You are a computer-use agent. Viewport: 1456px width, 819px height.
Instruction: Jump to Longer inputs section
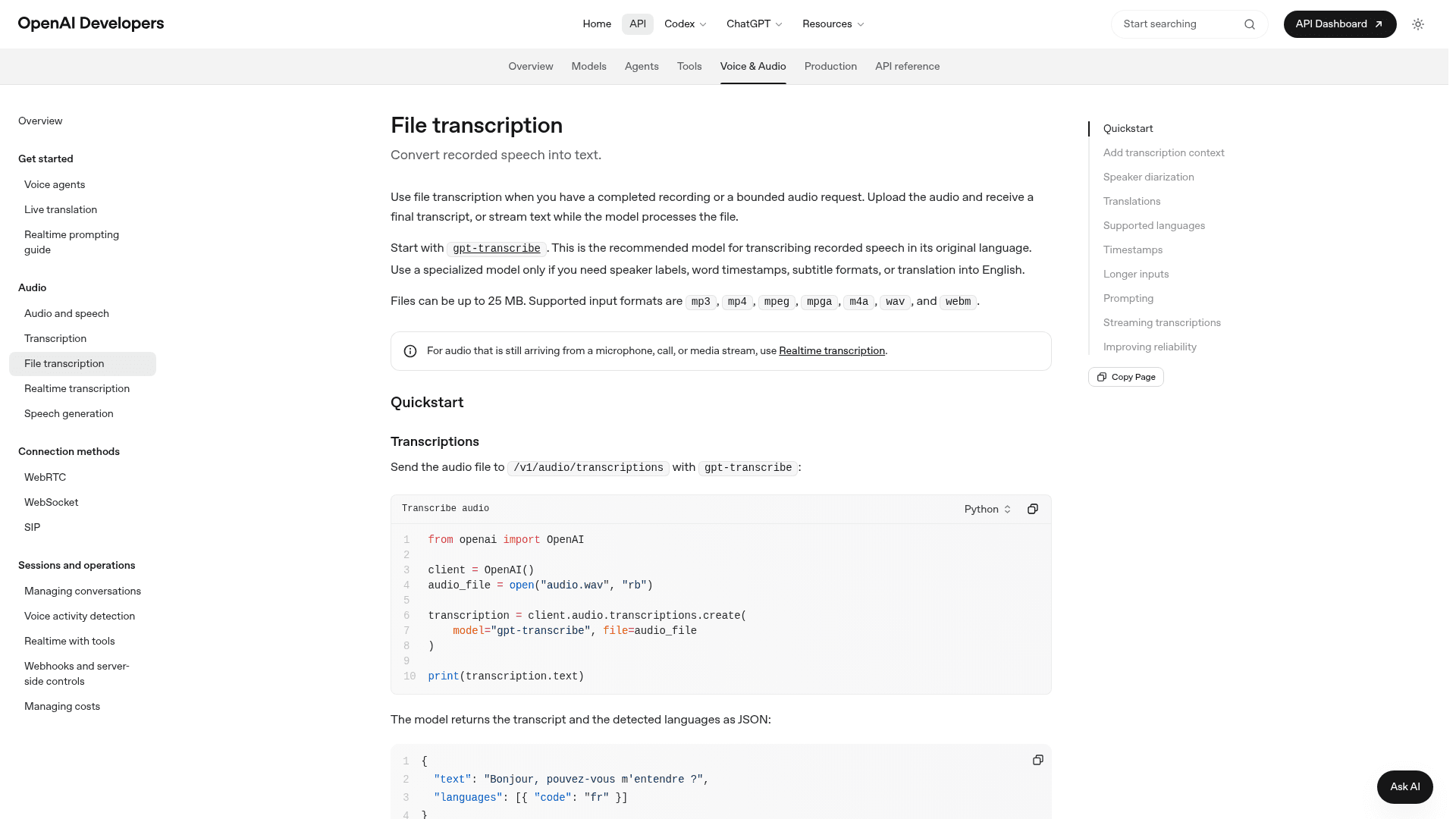coord(1135,275)
